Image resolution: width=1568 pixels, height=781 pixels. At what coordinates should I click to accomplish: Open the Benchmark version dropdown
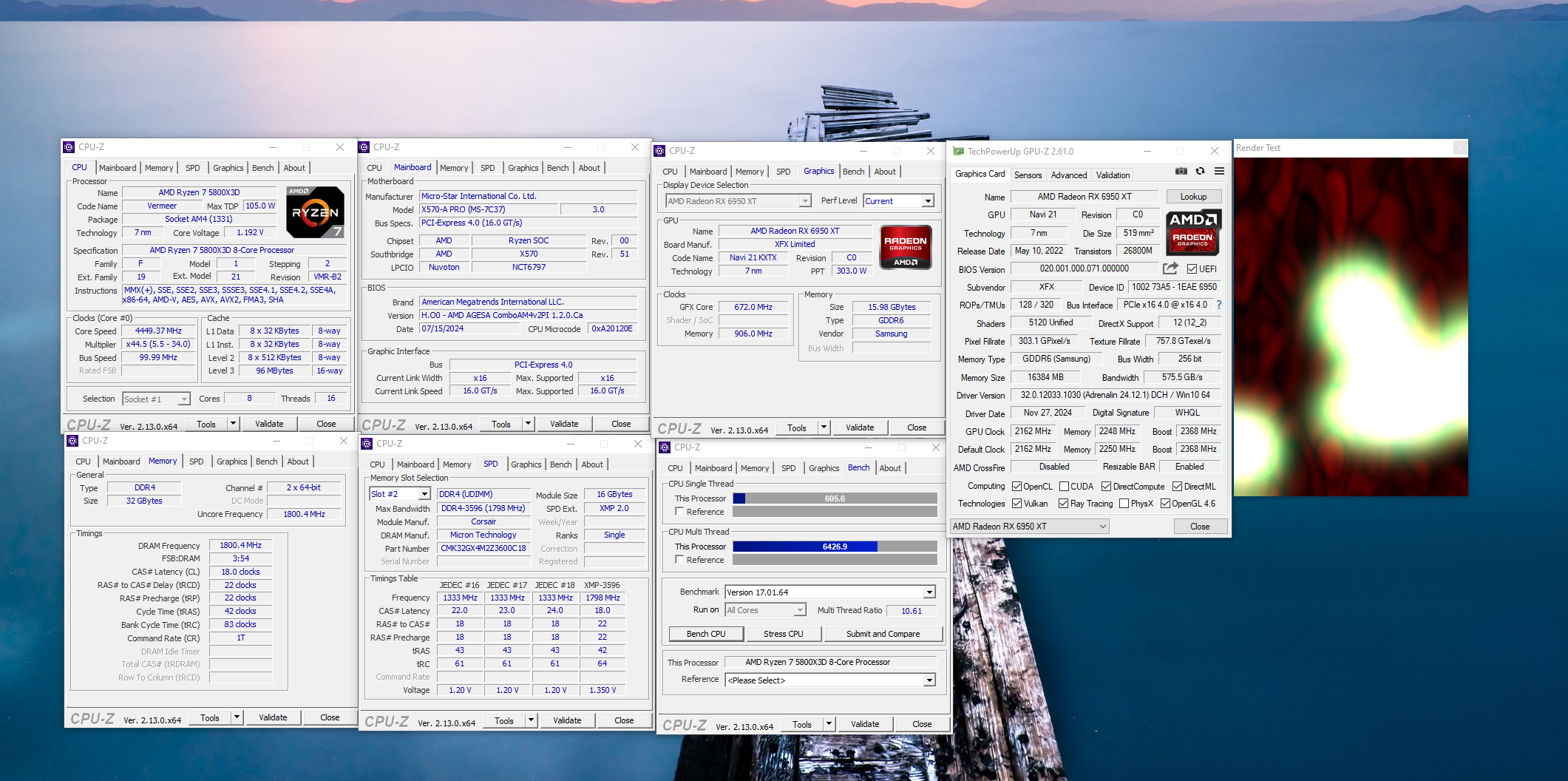[x=929, y=592]
